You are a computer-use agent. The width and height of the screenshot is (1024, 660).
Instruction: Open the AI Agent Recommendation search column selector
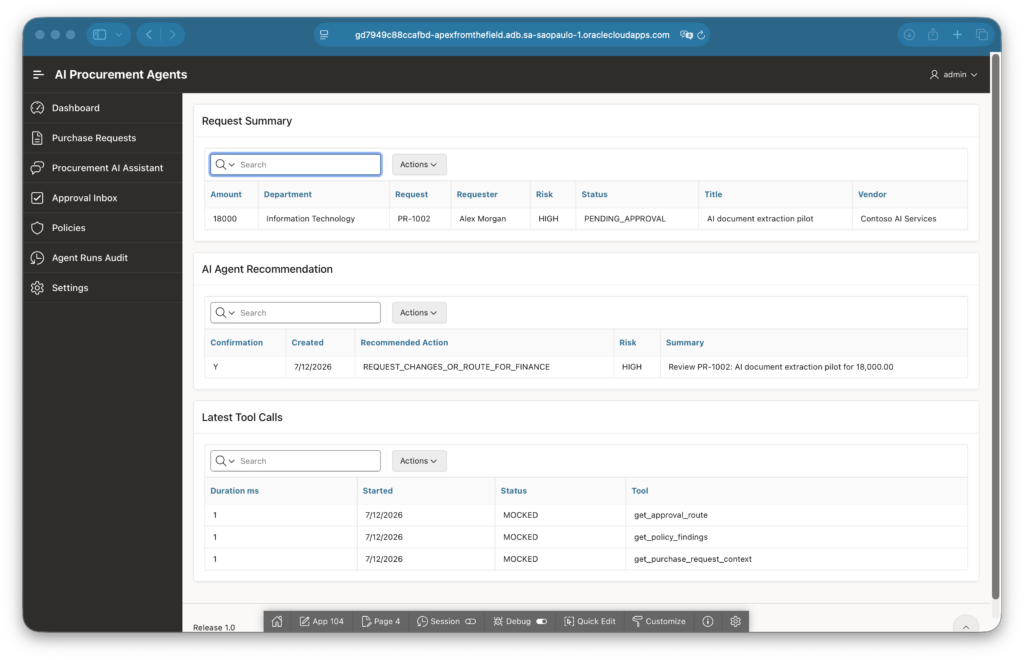(225, 313)
